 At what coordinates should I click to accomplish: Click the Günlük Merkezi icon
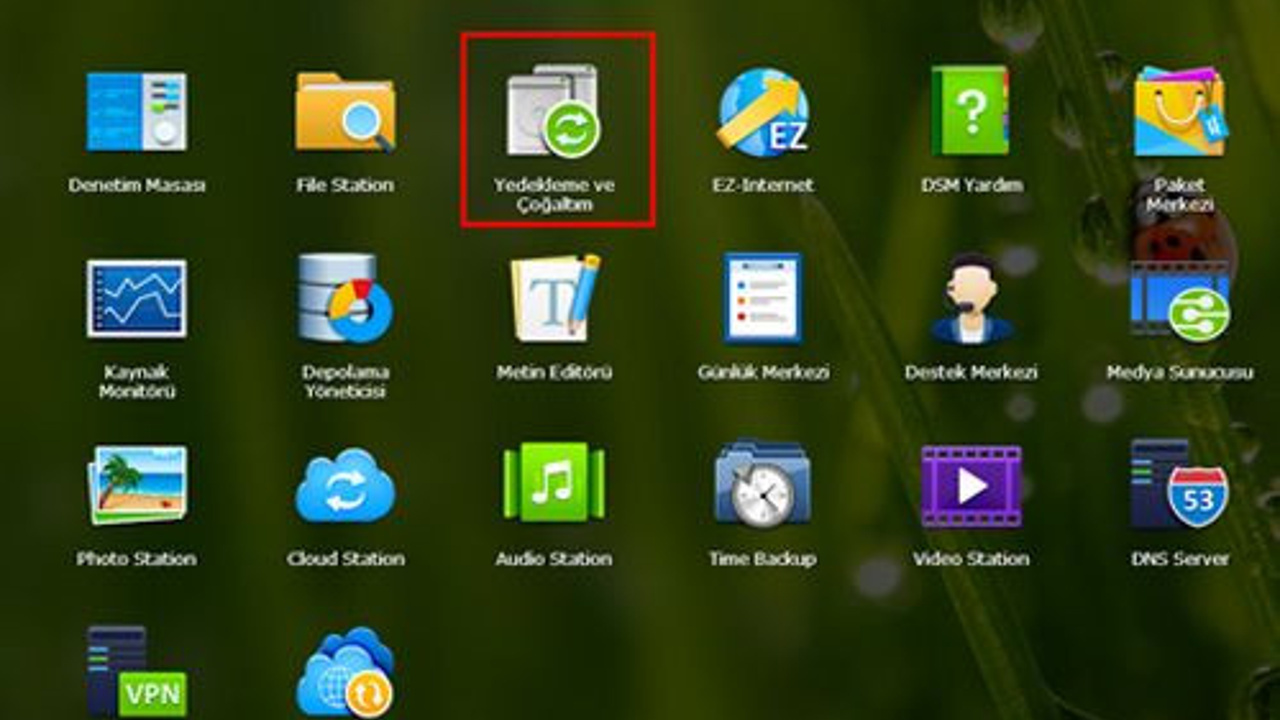coord(763,299)
